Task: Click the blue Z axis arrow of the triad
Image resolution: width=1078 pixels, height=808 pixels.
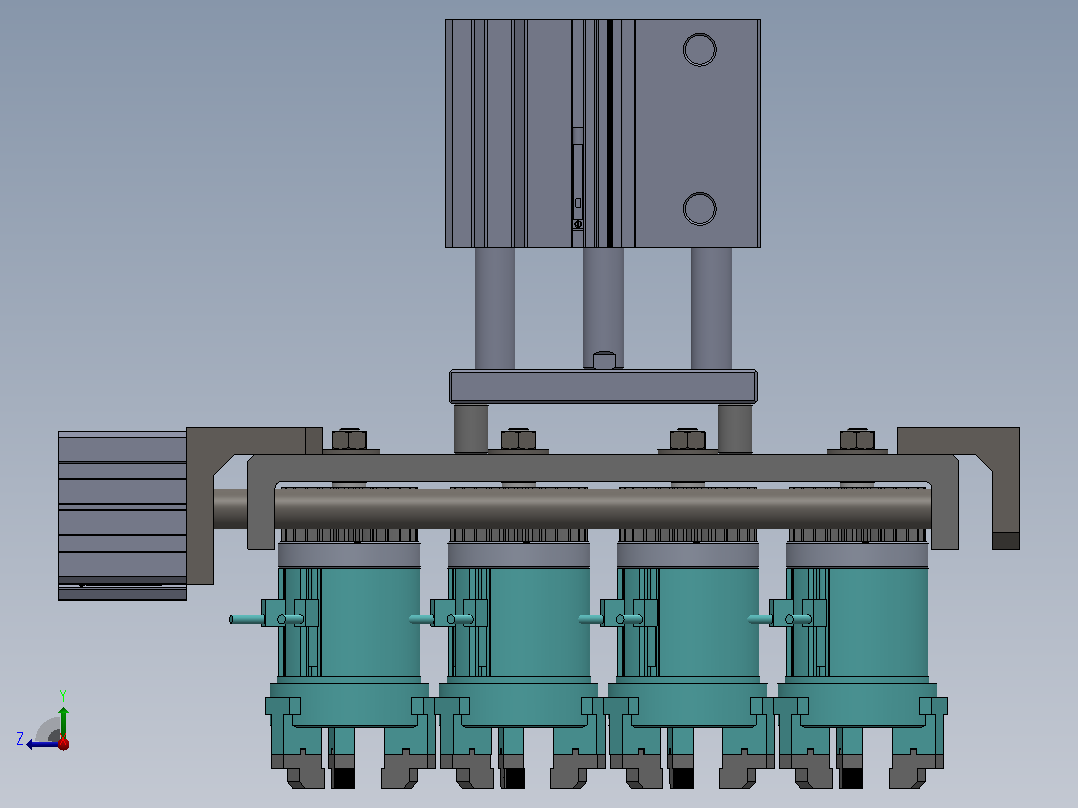Action: click(x=41, y=744)
